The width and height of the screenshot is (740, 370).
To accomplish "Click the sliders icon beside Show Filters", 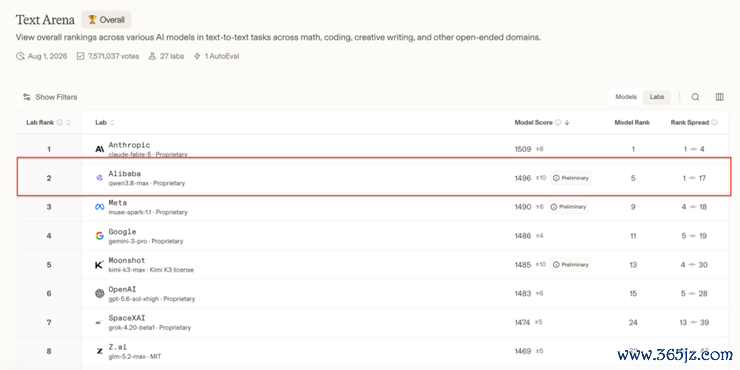I will (x=27, y=97).
